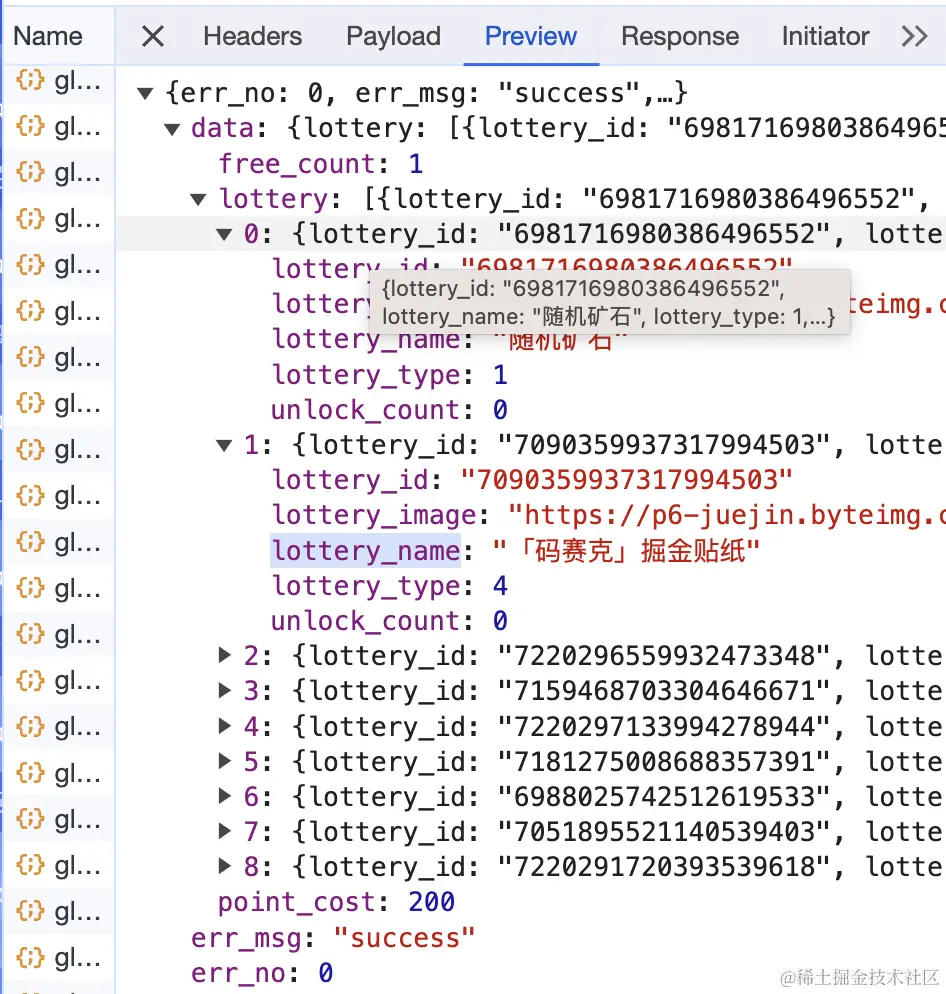Show more tabs via double chevron
Viewport: 946px width, 994px height.
tap(914, 36)
